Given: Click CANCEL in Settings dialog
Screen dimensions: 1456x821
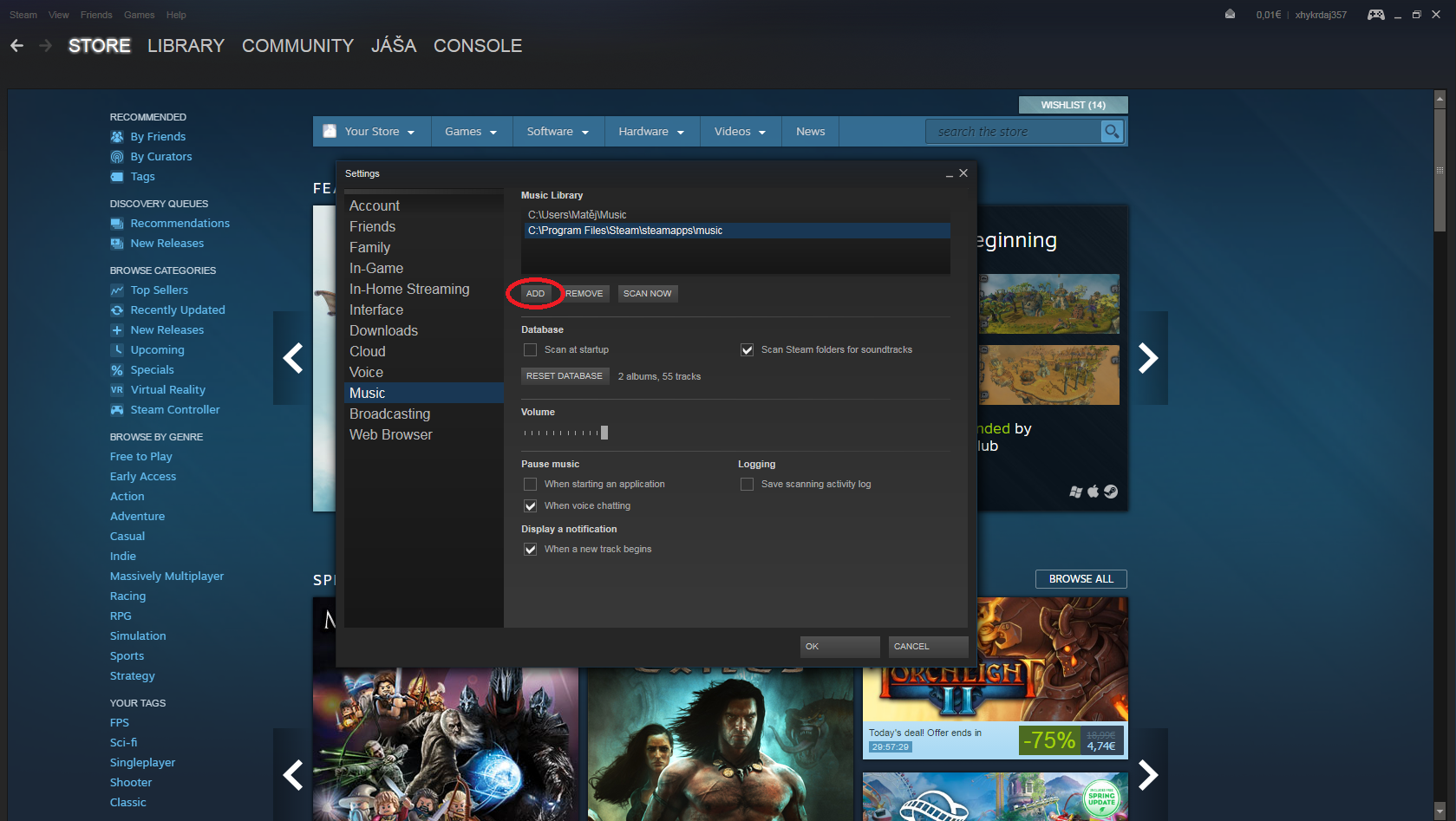Looking at the screenshot, I should [x=929, y=647].
